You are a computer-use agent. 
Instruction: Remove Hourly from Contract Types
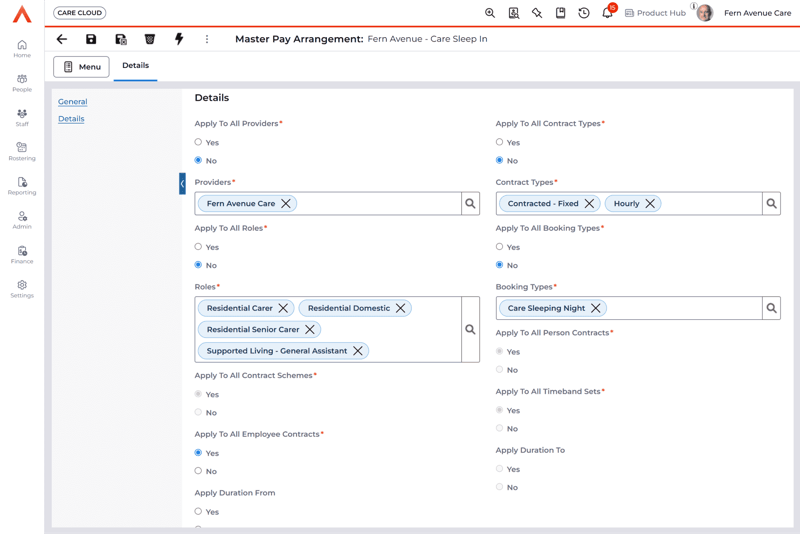point(650,204)
